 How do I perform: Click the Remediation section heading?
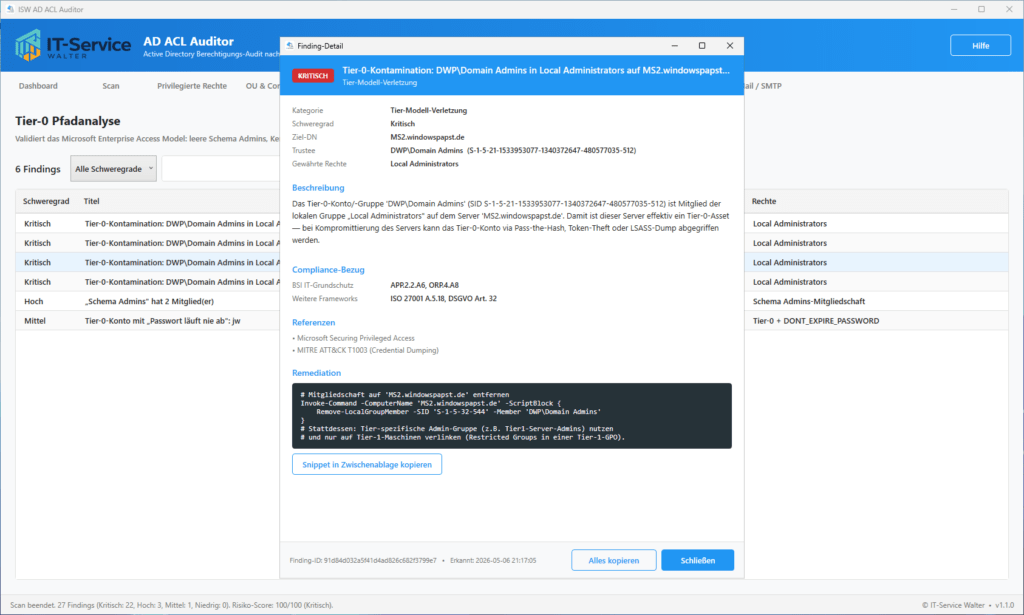click(316, 373)
